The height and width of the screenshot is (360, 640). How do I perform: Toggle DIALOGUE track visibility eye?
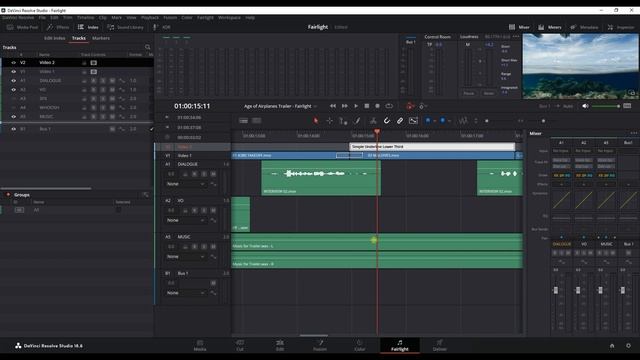coord(13,81)
